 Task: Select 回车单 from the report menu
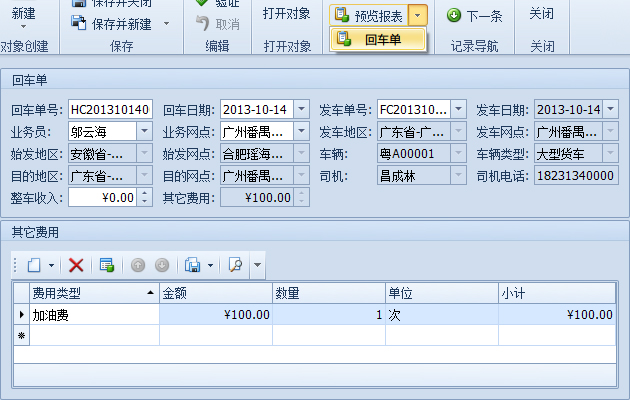click(x=380, y=39)
